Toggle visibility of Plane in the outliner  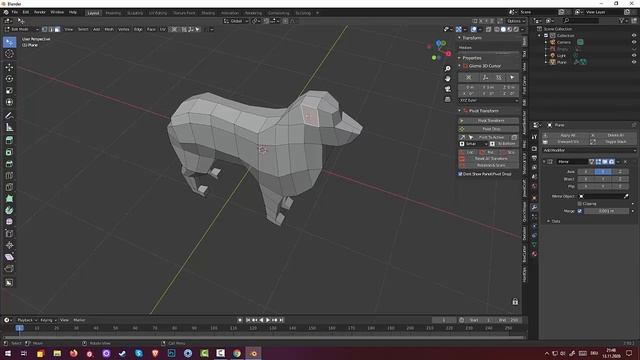(634, 62)
